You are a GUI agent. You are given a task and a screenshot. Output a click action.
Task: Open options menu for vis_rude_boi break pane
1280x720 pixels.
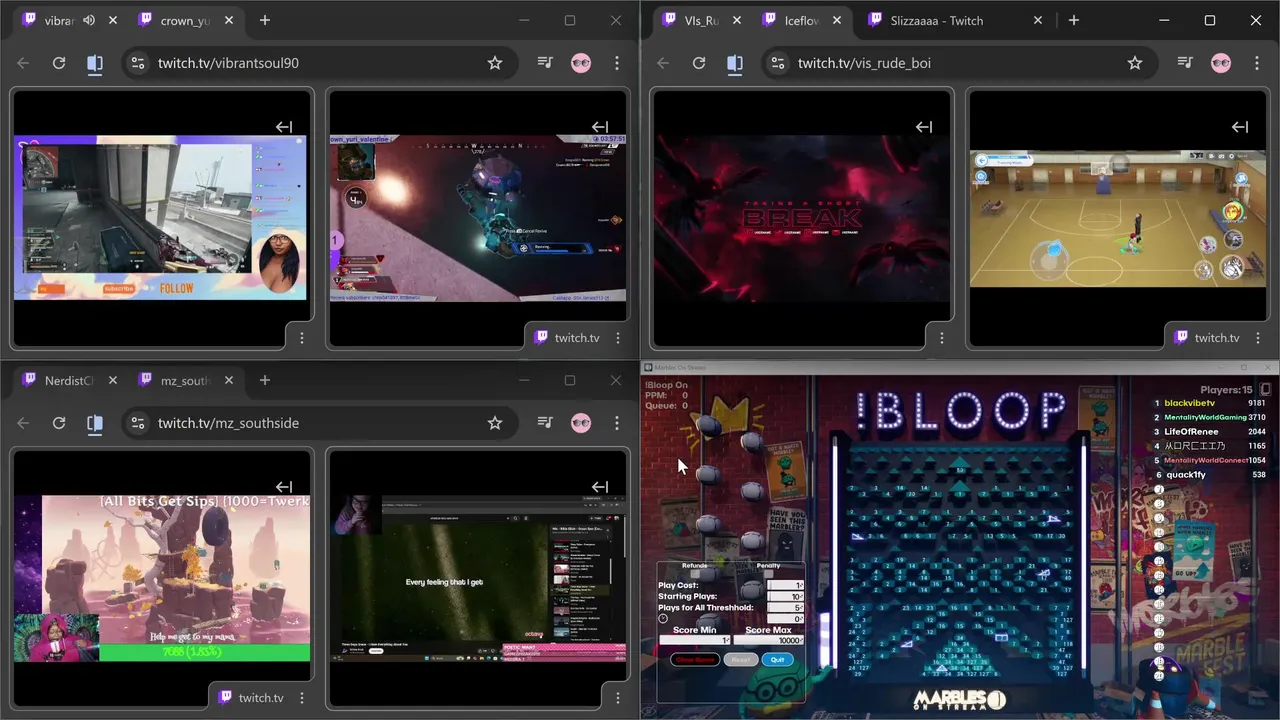942,338
